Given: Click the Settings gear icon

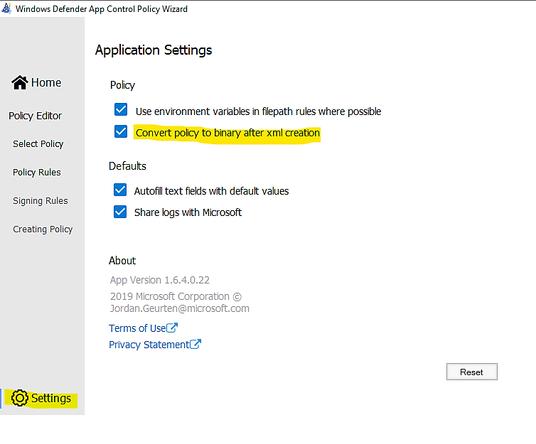Looking at the screenshot, I should [19, 398].
